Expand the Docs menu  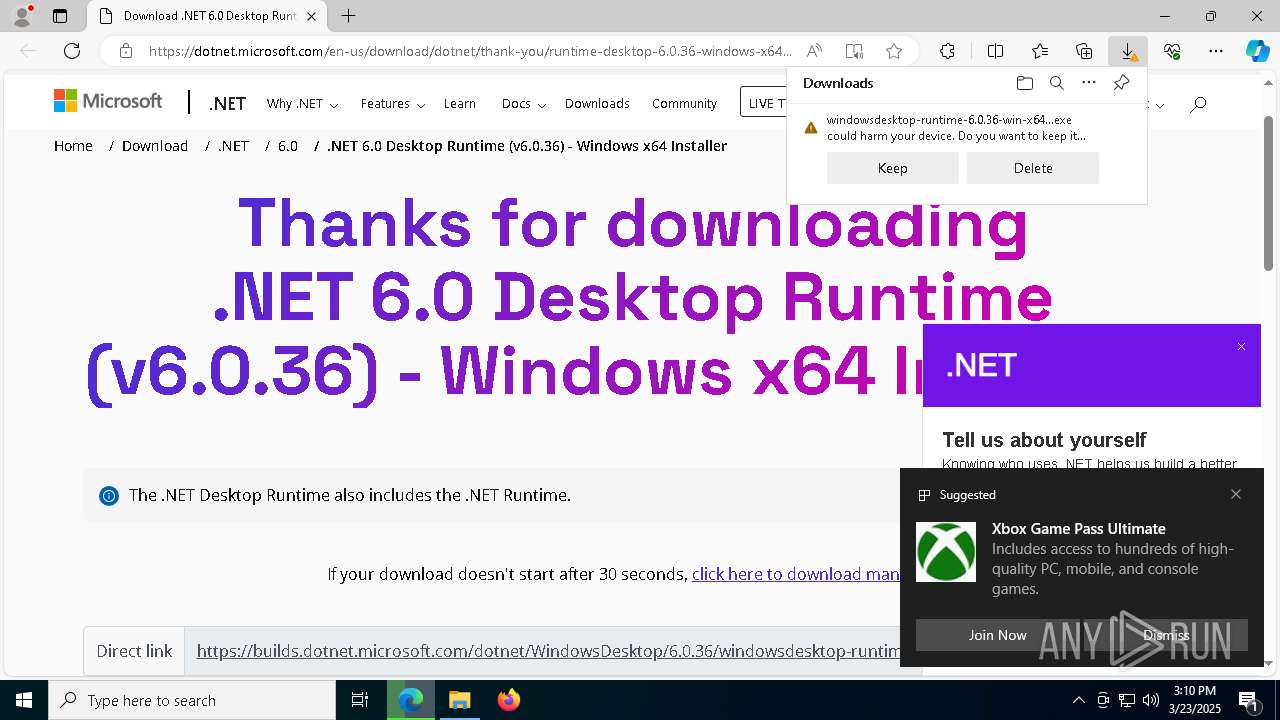[524, 104]
